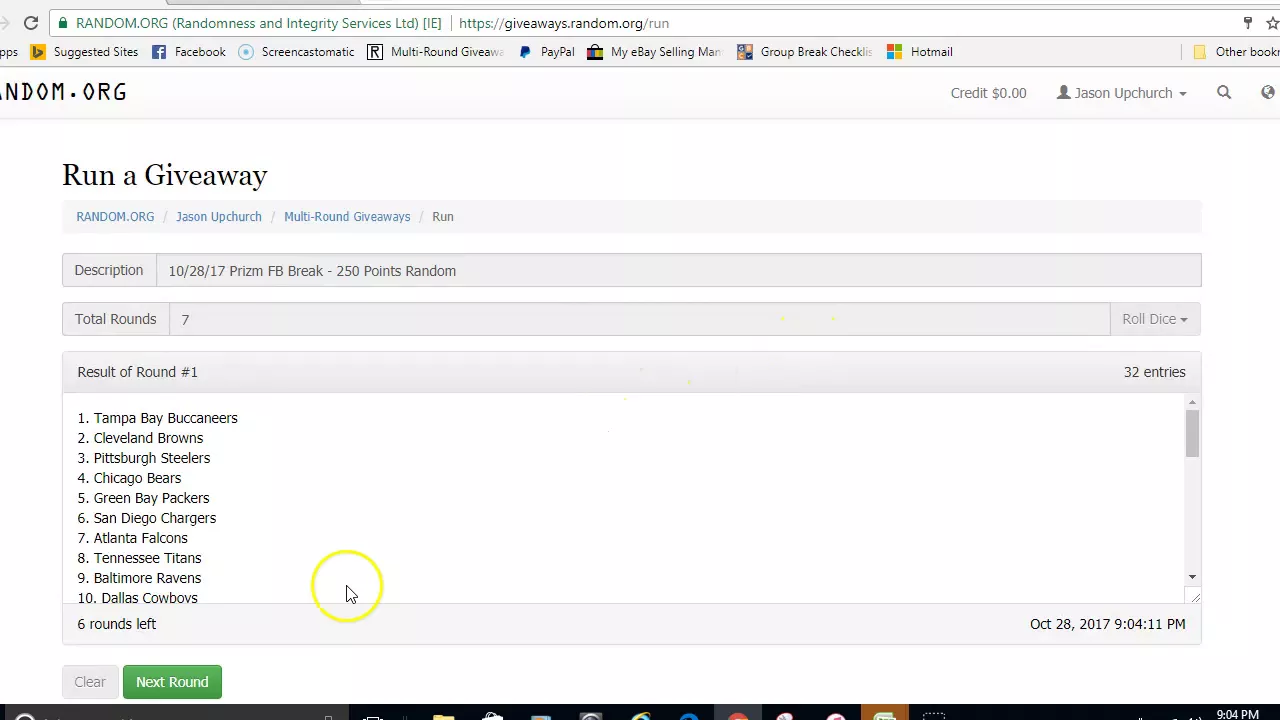The image size is (1280, 720).
Task: Click the green Next Round button
Action: click(172, 682)
